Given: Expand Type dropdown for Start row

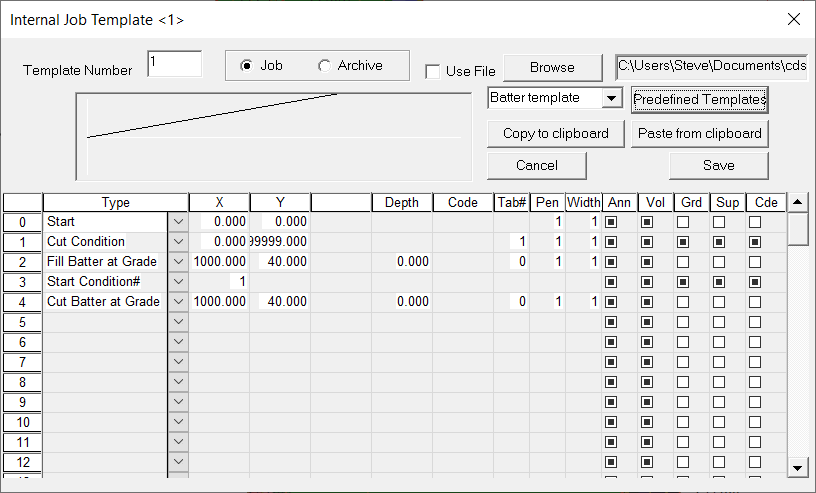Looking at the screenshot, I should click(178, 221).
